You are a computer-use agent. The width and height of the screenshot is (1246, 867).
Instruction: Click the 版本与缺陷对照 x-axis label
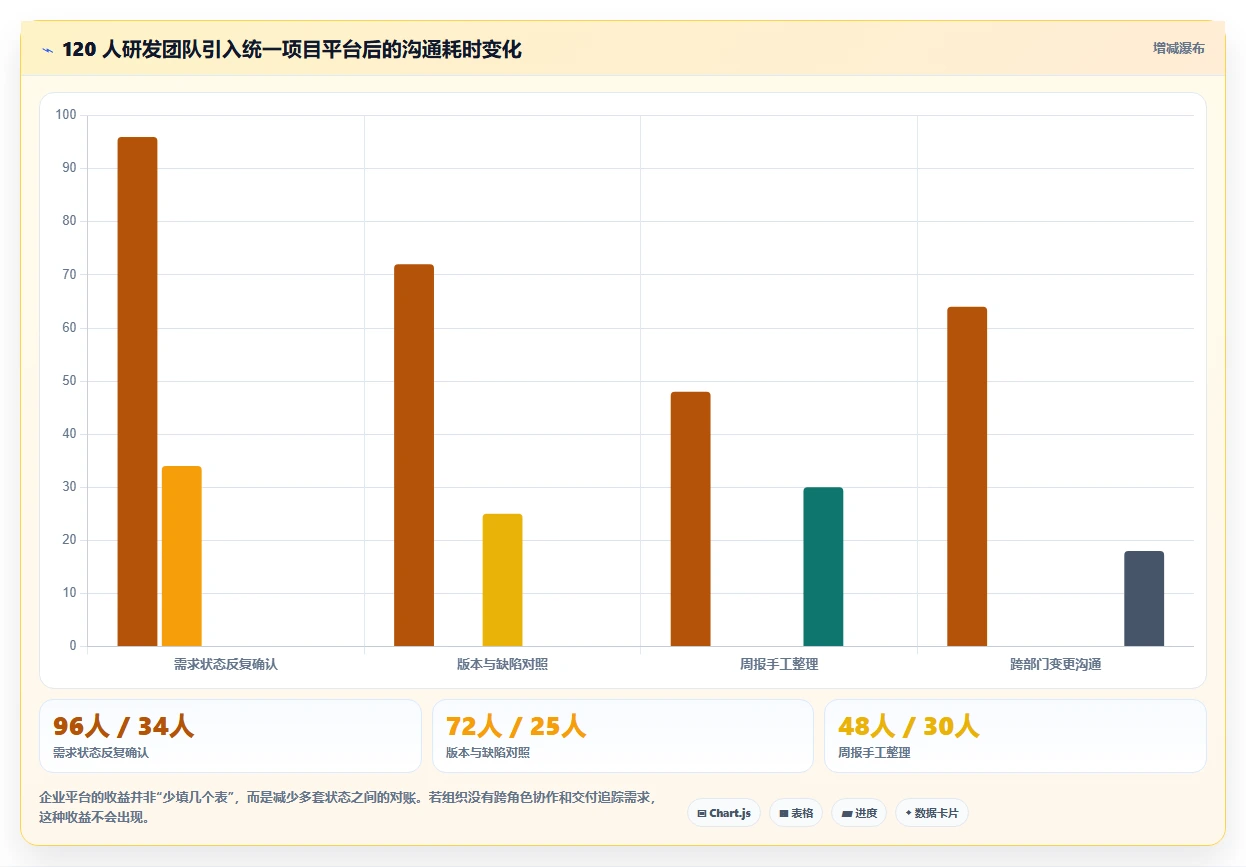(x=502, y=664)
